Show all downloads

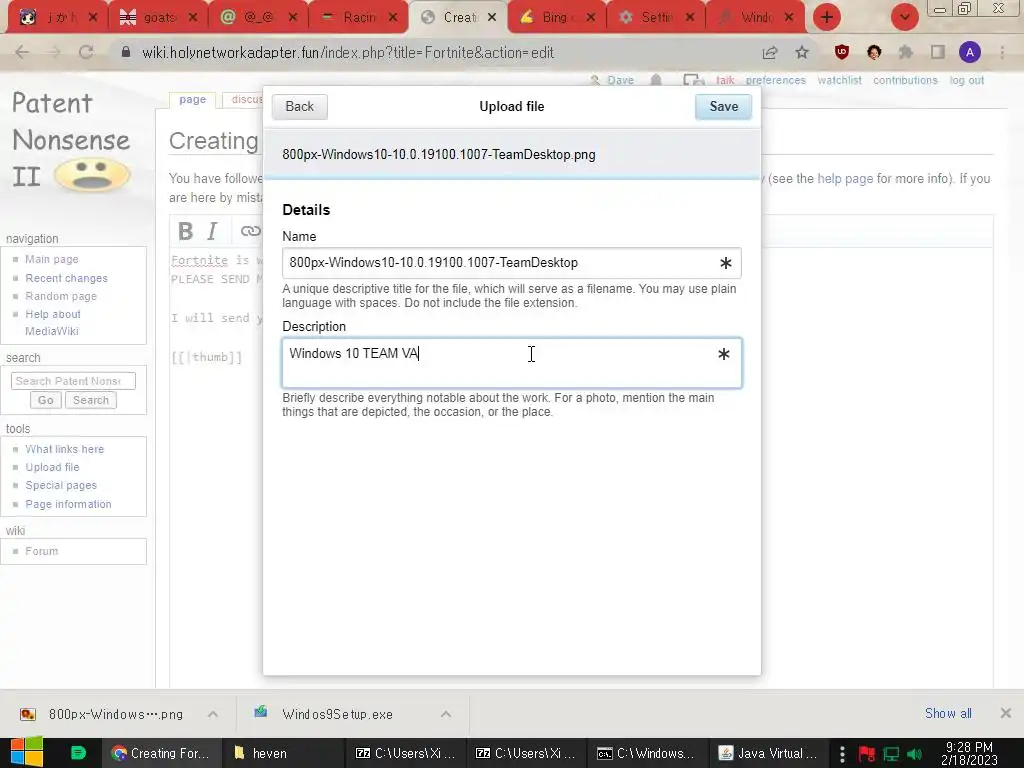pyautogui.click(x=948, y=714)
